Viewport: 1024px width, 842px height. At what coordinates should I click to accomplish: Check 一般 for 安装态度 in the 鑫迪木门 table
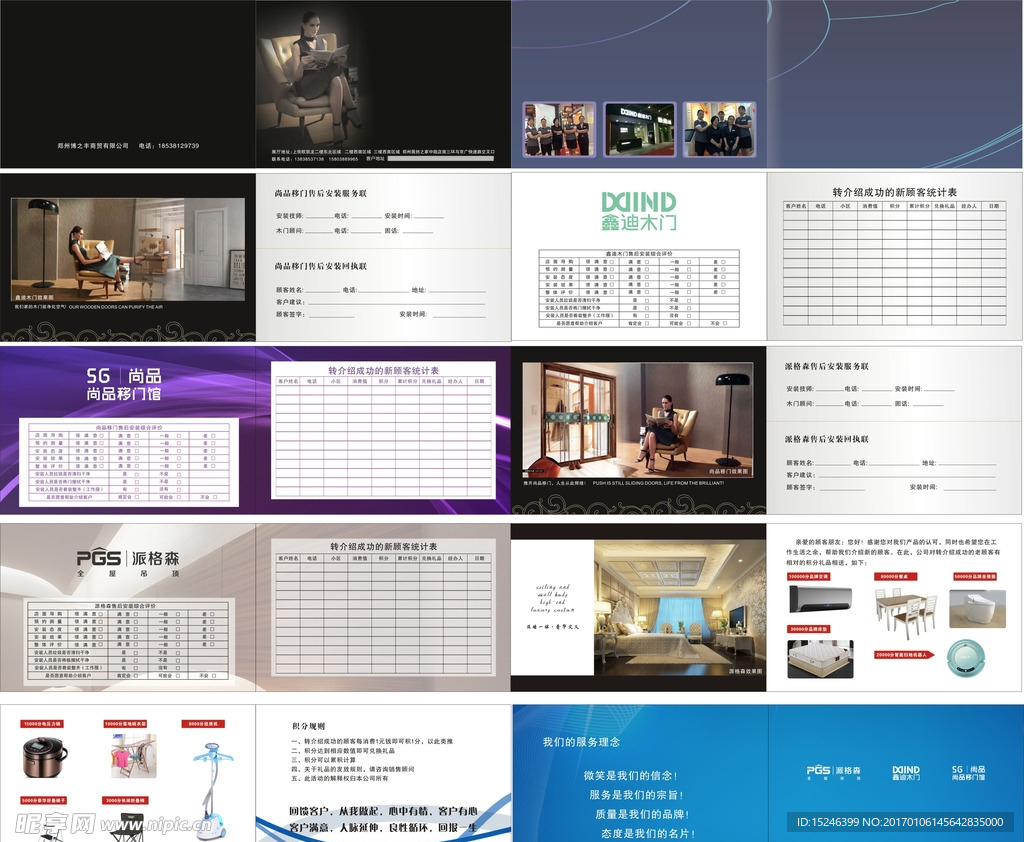[x=688, y=277]
